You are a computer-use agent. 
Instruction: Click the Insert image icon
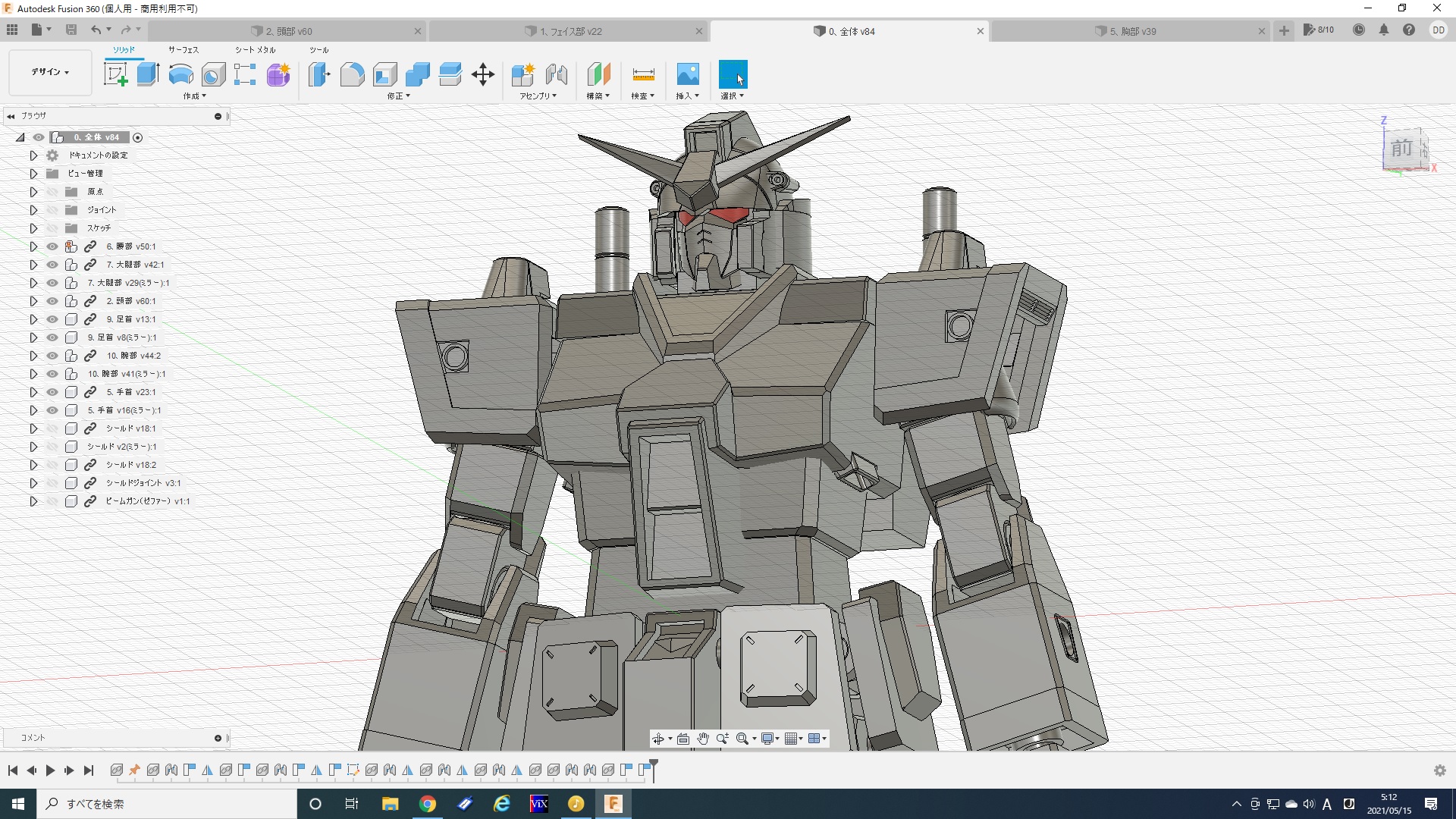coord(687,74)
